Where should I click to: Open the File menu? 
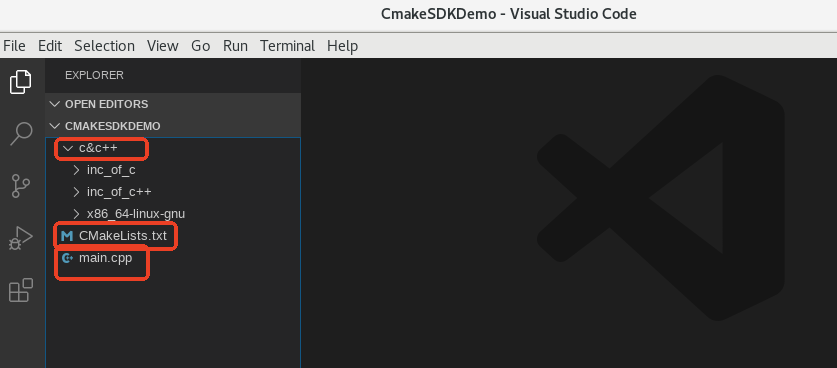click(x=14, y=46)
